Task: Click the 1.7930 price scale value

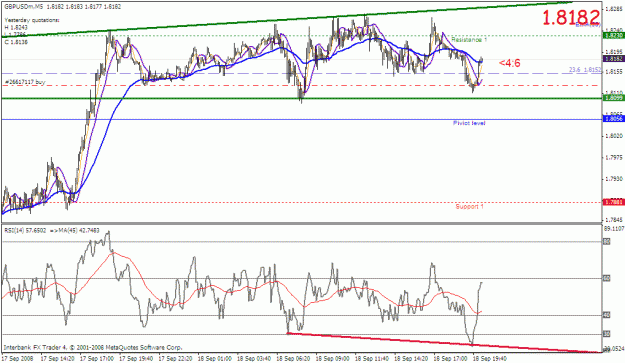Action: pos(614,179)
